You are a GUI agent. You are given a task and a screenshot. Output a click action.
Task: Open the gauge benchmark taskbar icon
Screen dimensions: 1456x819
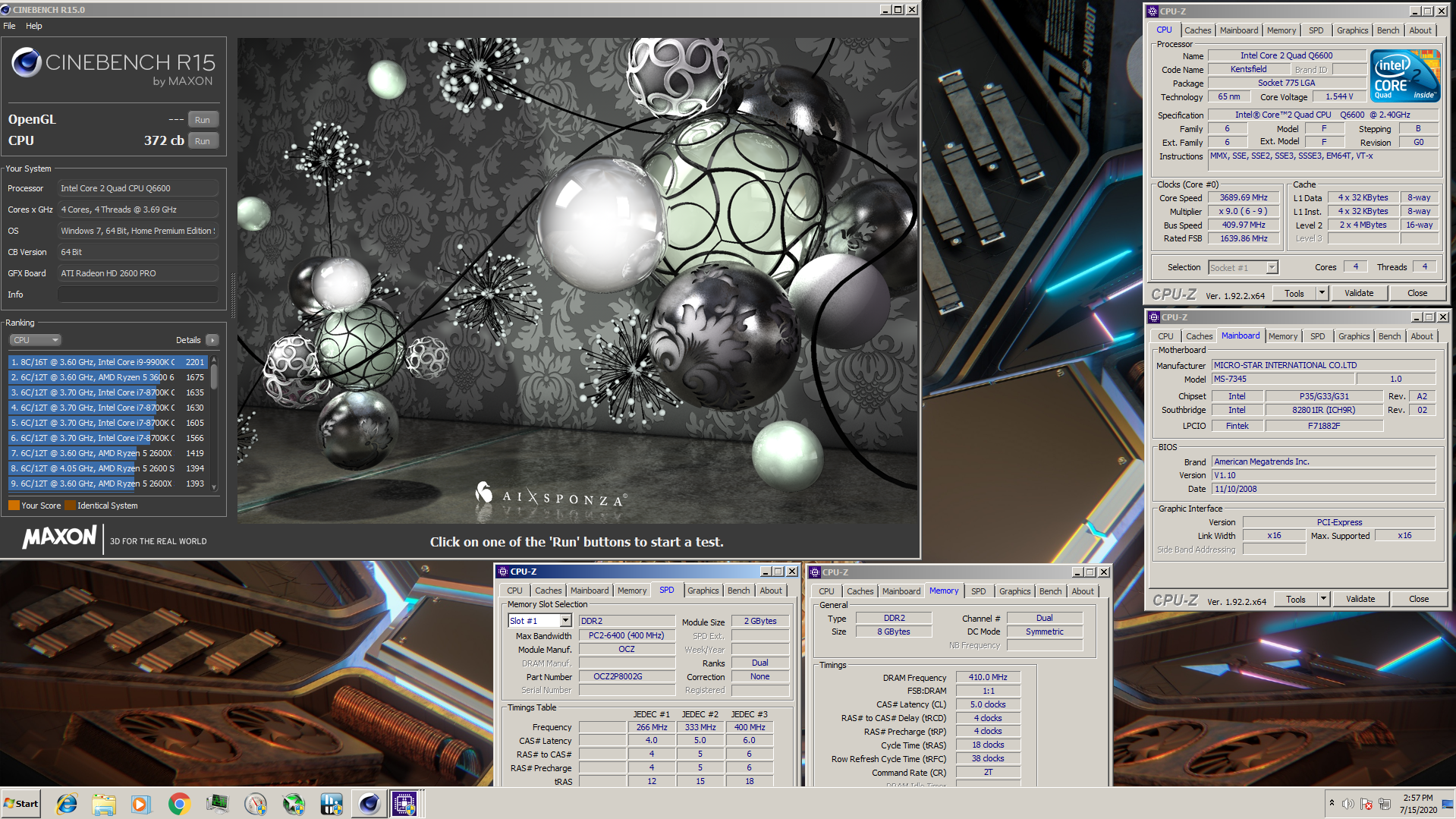[256, 804]
